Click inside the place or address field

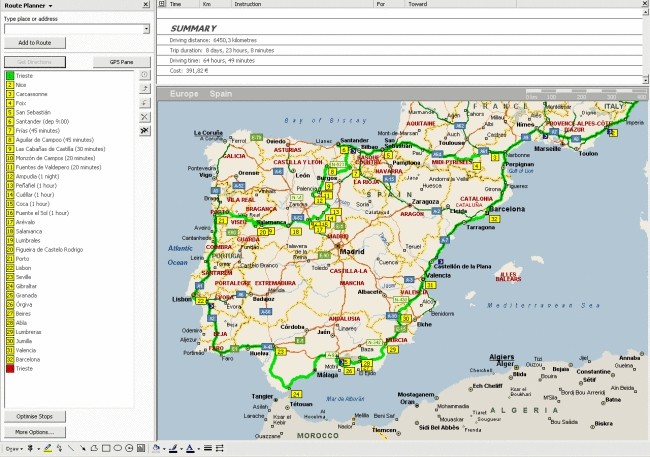click(x=74, y=29)
